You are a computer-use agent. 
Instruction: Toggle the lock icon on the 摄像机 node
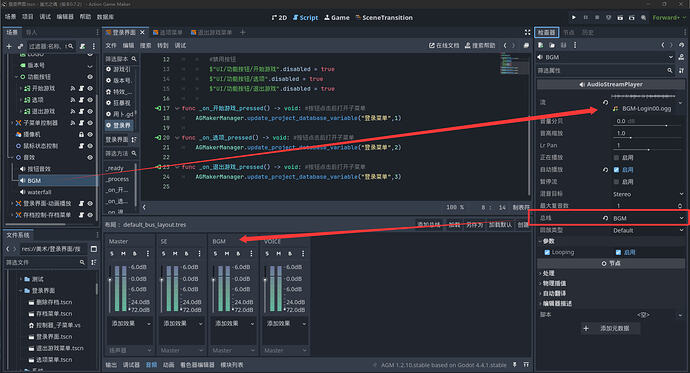click(81, 135)
